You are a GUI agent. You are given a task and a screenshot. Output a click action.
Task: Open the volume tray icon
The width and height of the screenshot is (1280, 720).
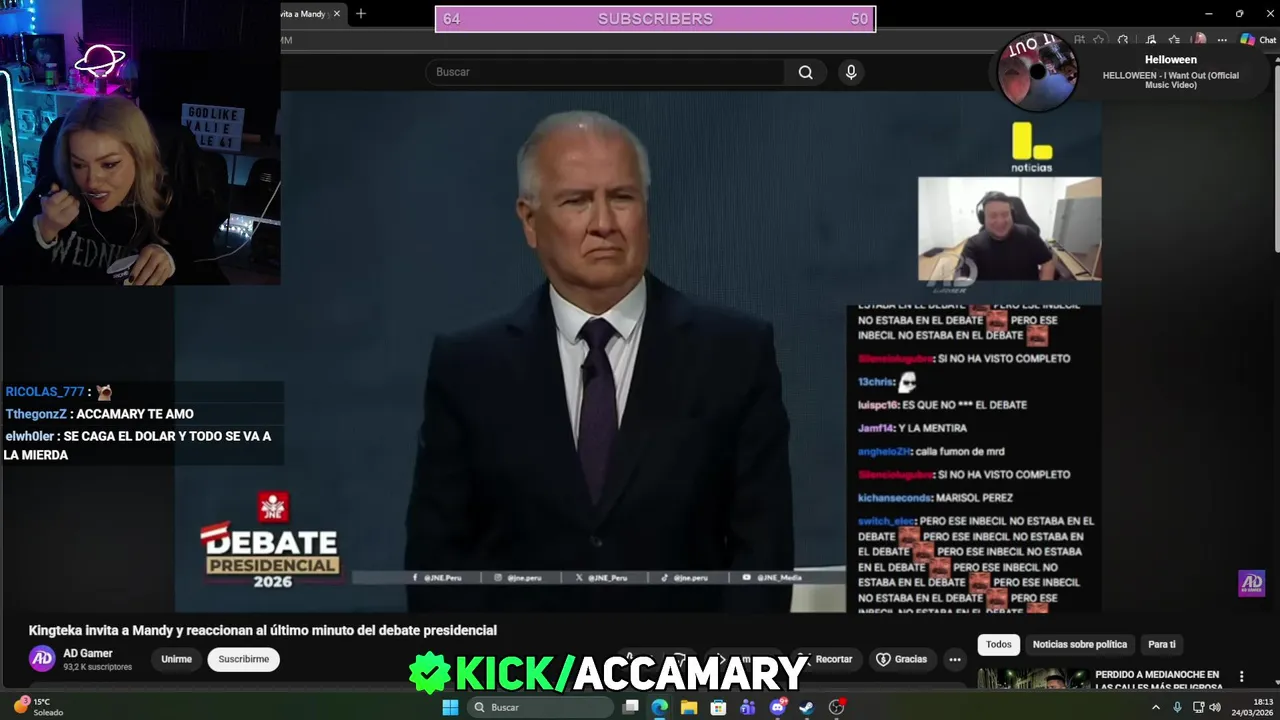point(1215,707)
